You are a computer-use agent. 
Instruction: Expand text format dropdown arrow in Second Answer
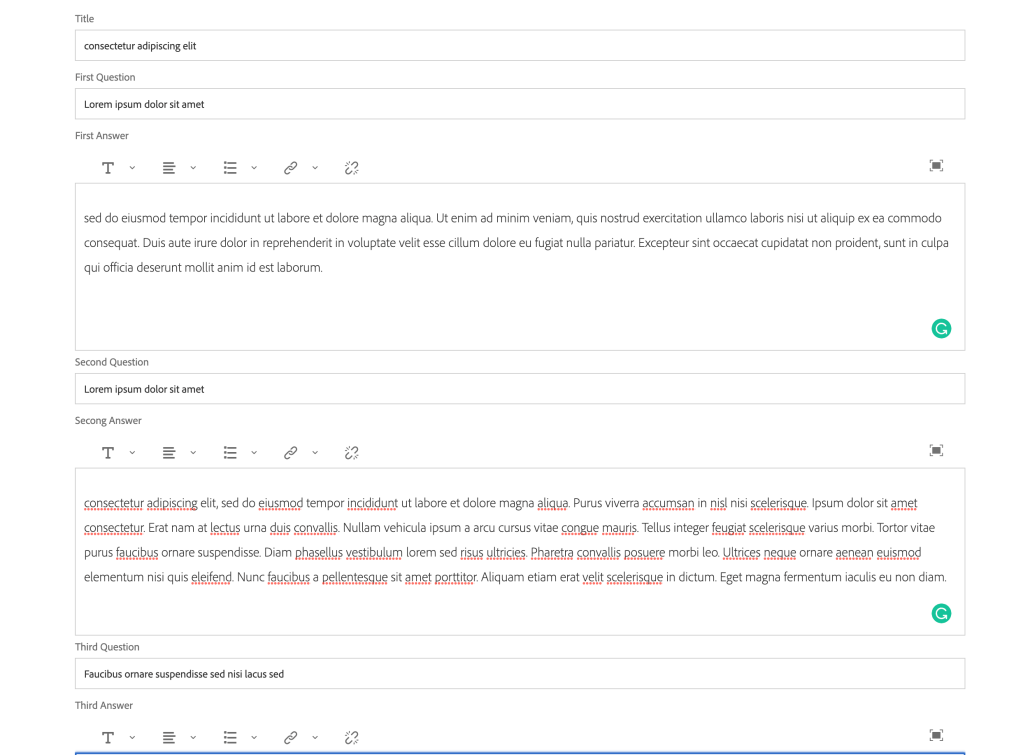tap(132, 453)
